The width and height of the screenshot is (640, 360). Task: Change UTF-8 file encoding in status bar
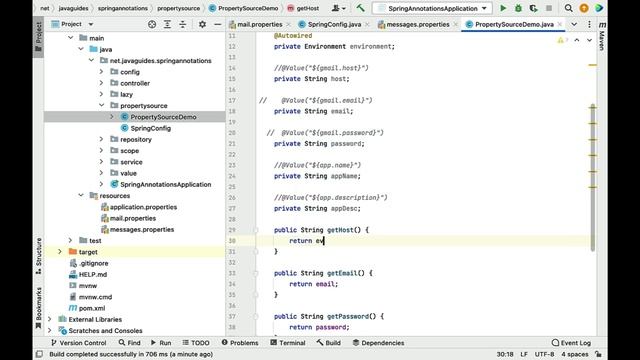544,354
